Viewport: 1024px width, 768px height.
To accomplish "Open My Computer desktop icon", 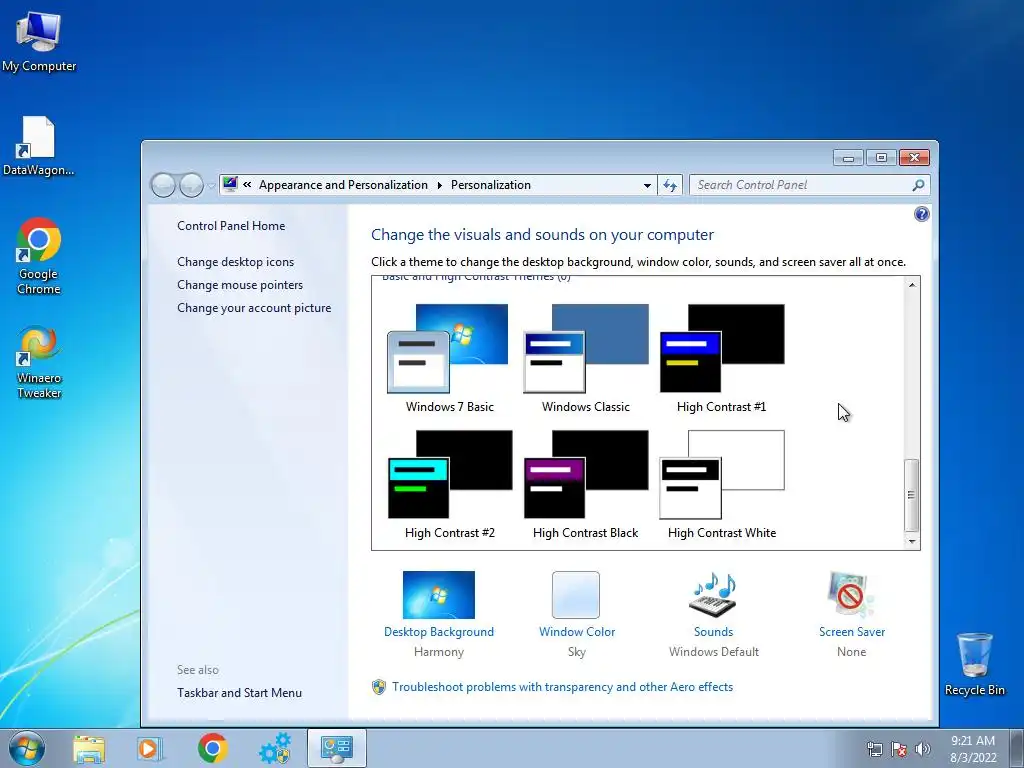I will (x=39, y=40).
